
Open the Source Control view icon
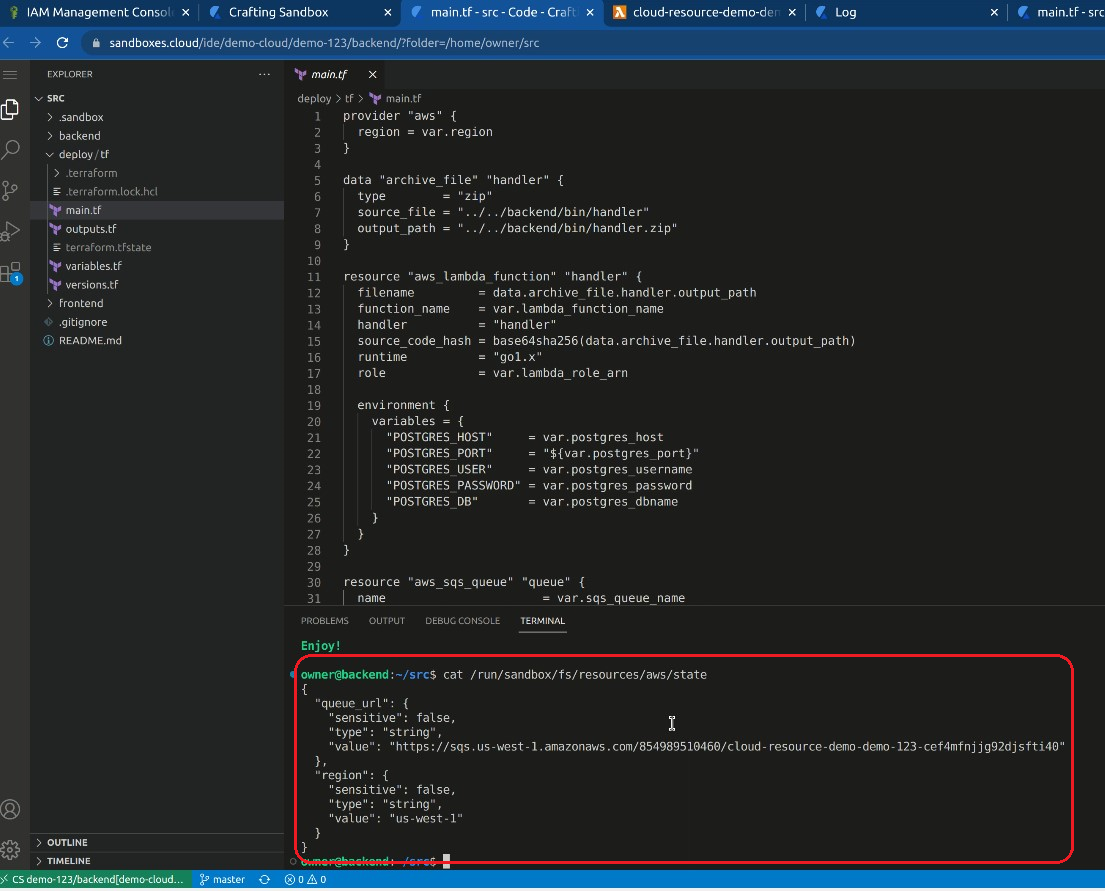11,190
